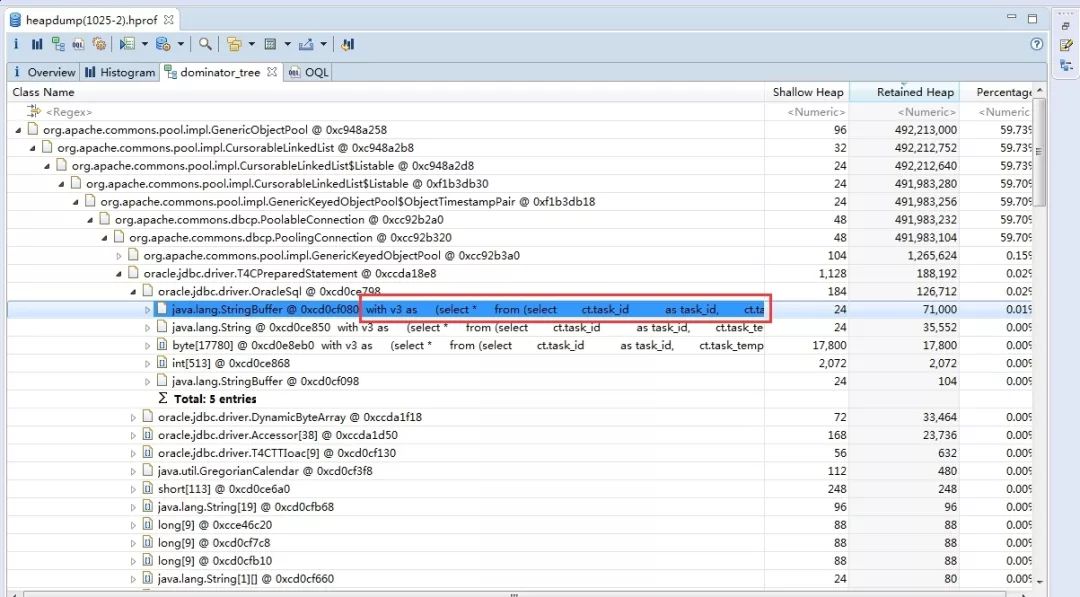Screen dimensions: 1080x597
Task: Select PoolingConnection @ 0xcc92b320 row
Action: point(520,238)
